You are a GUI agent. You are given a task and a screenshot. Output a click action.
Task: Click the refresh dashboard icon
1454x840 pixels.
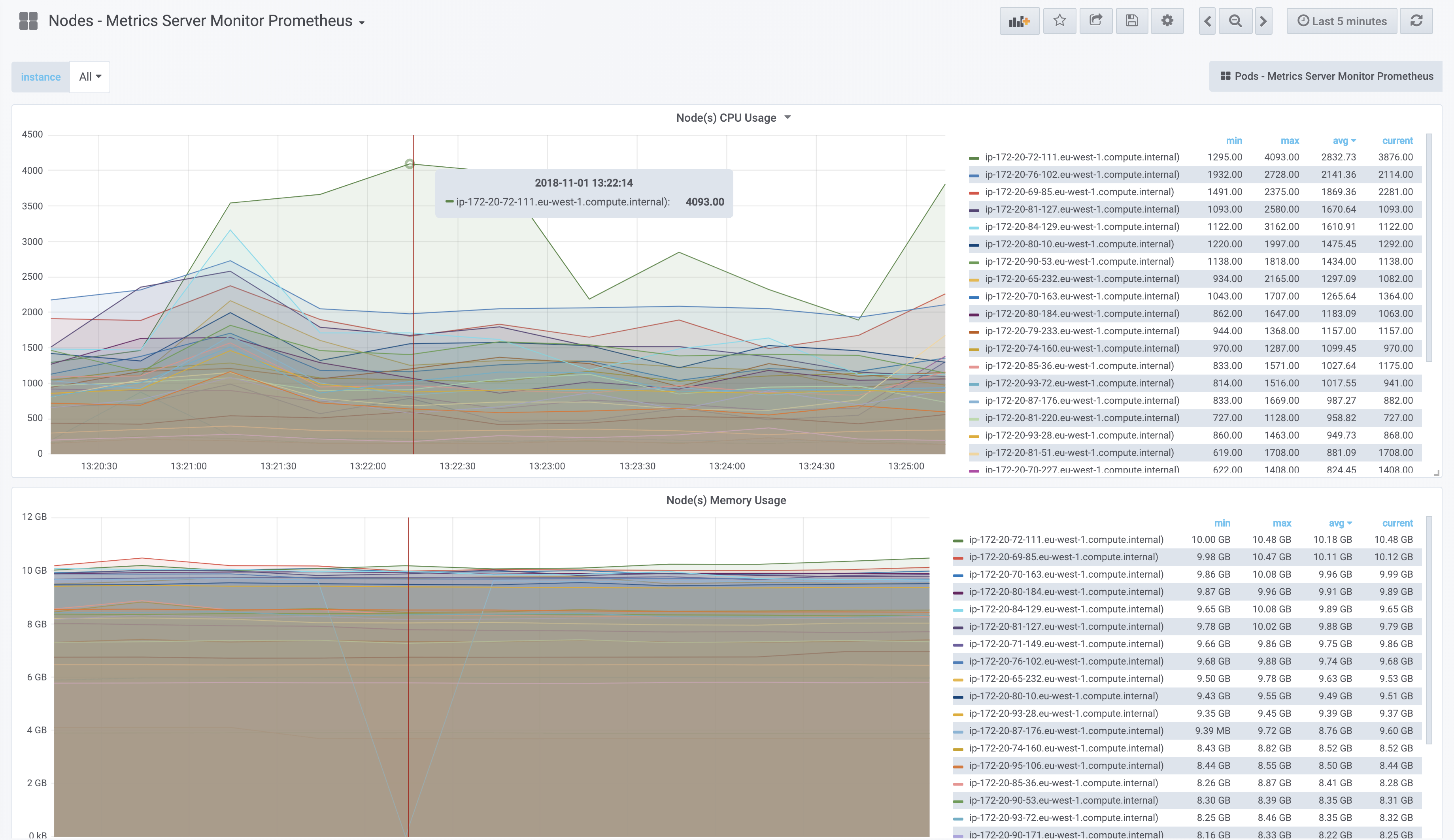click(x=1416, y=21)
